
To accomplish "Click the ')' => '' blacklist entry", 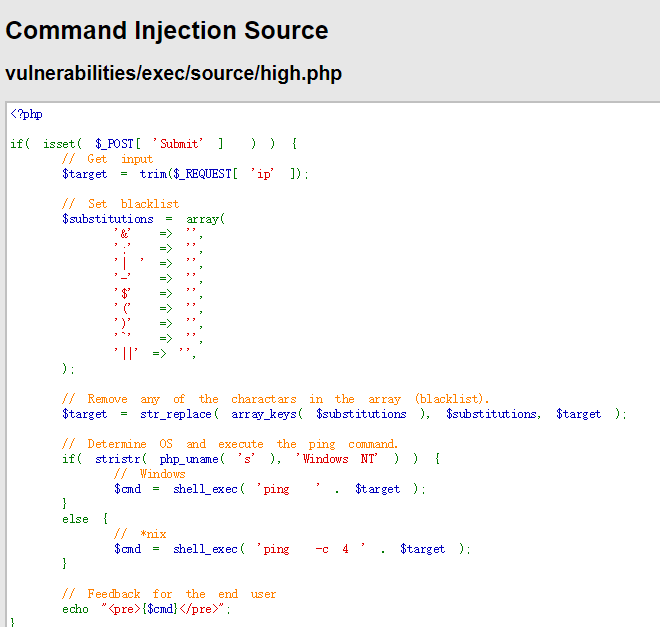I will click(x=159, y=324).
